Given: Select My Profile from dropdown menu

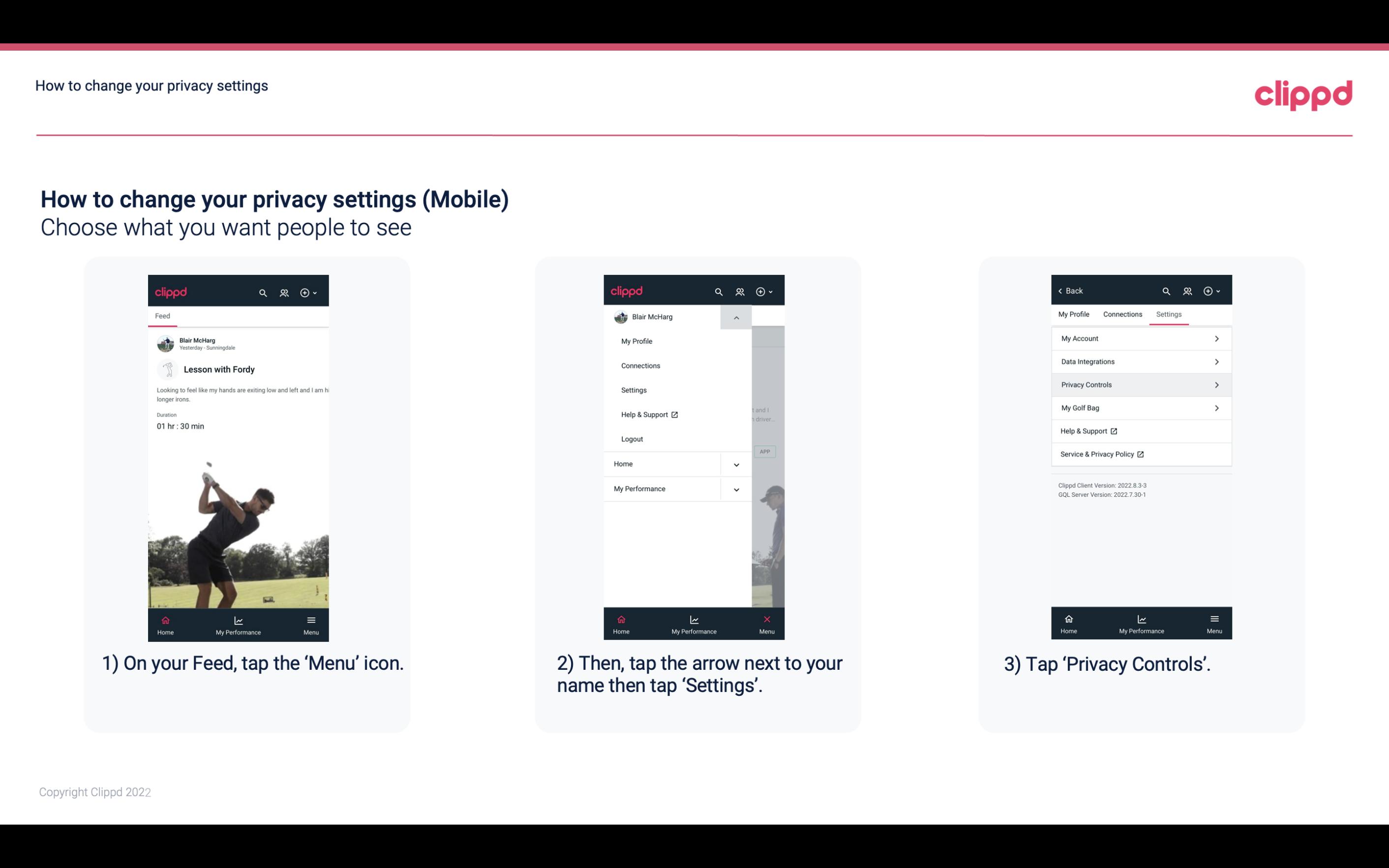Looking at the screenshot, I should point(637,341).
